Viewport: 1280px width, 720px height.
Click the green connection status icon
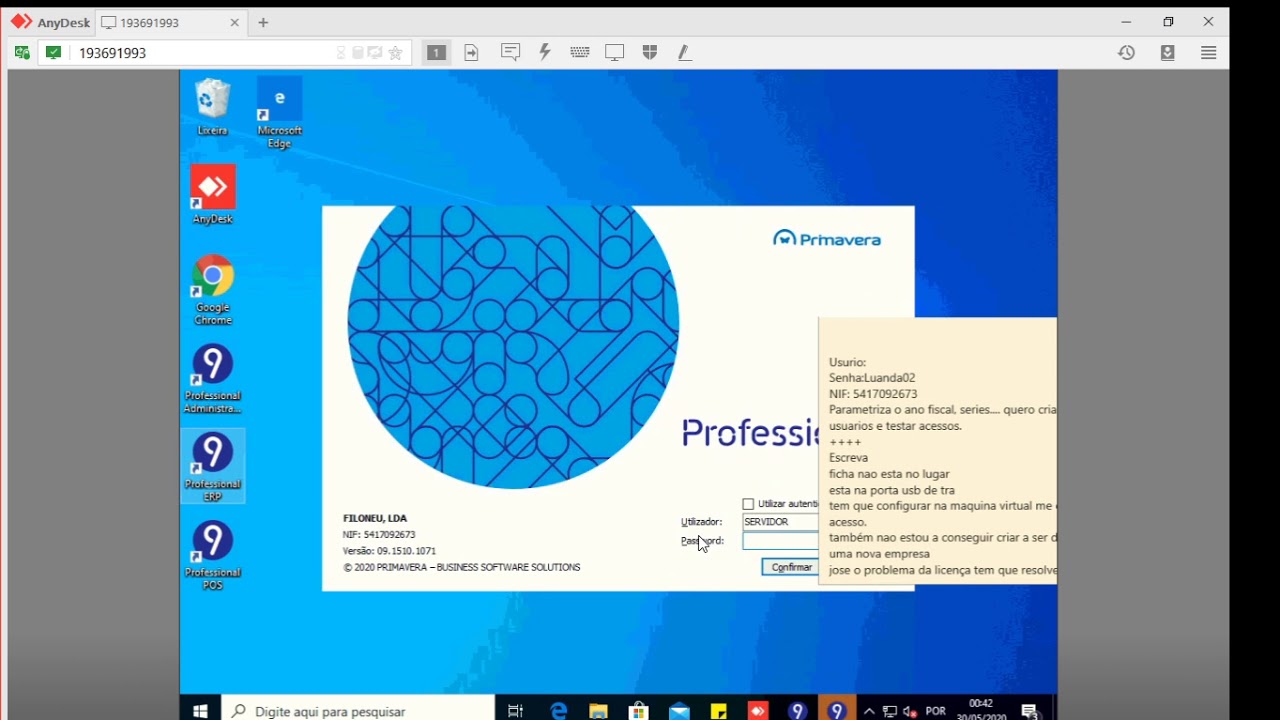(53, 52)
